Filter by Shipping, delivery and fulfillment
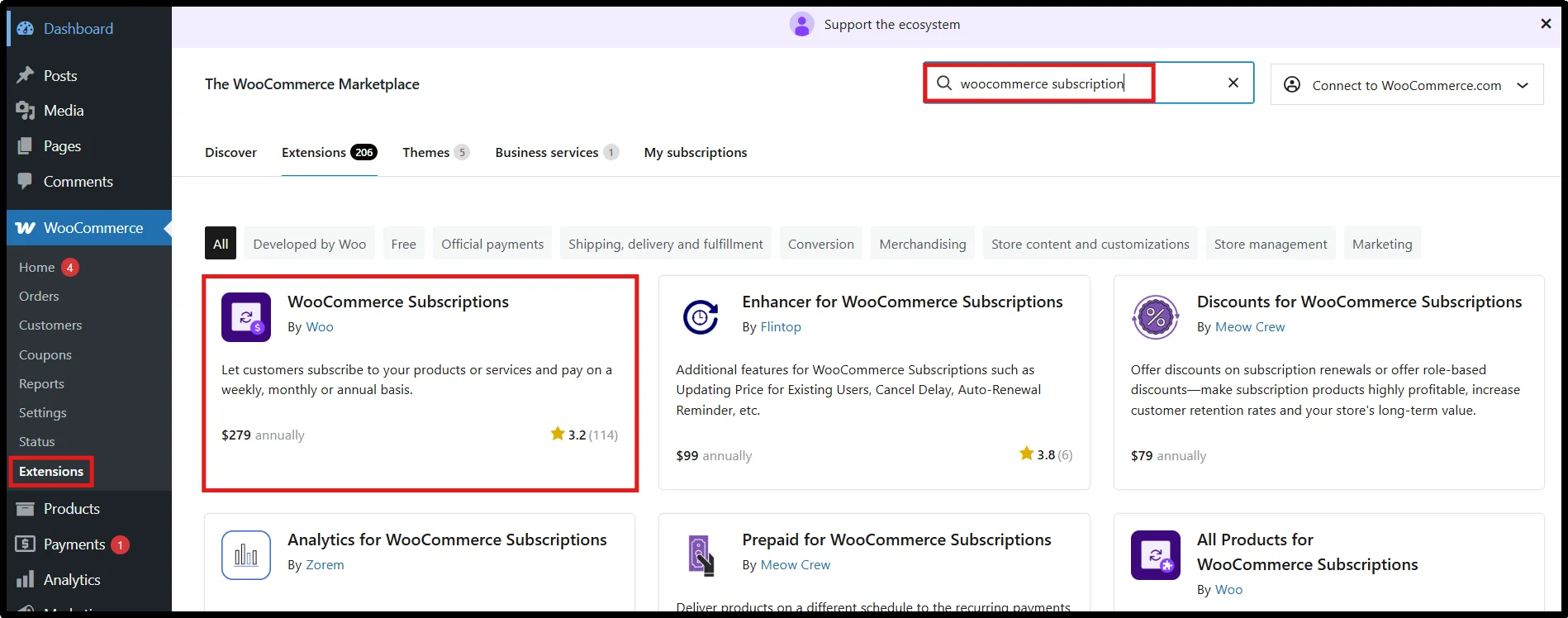This screenshot has width=1568, height=618. [x=666, y=244]
